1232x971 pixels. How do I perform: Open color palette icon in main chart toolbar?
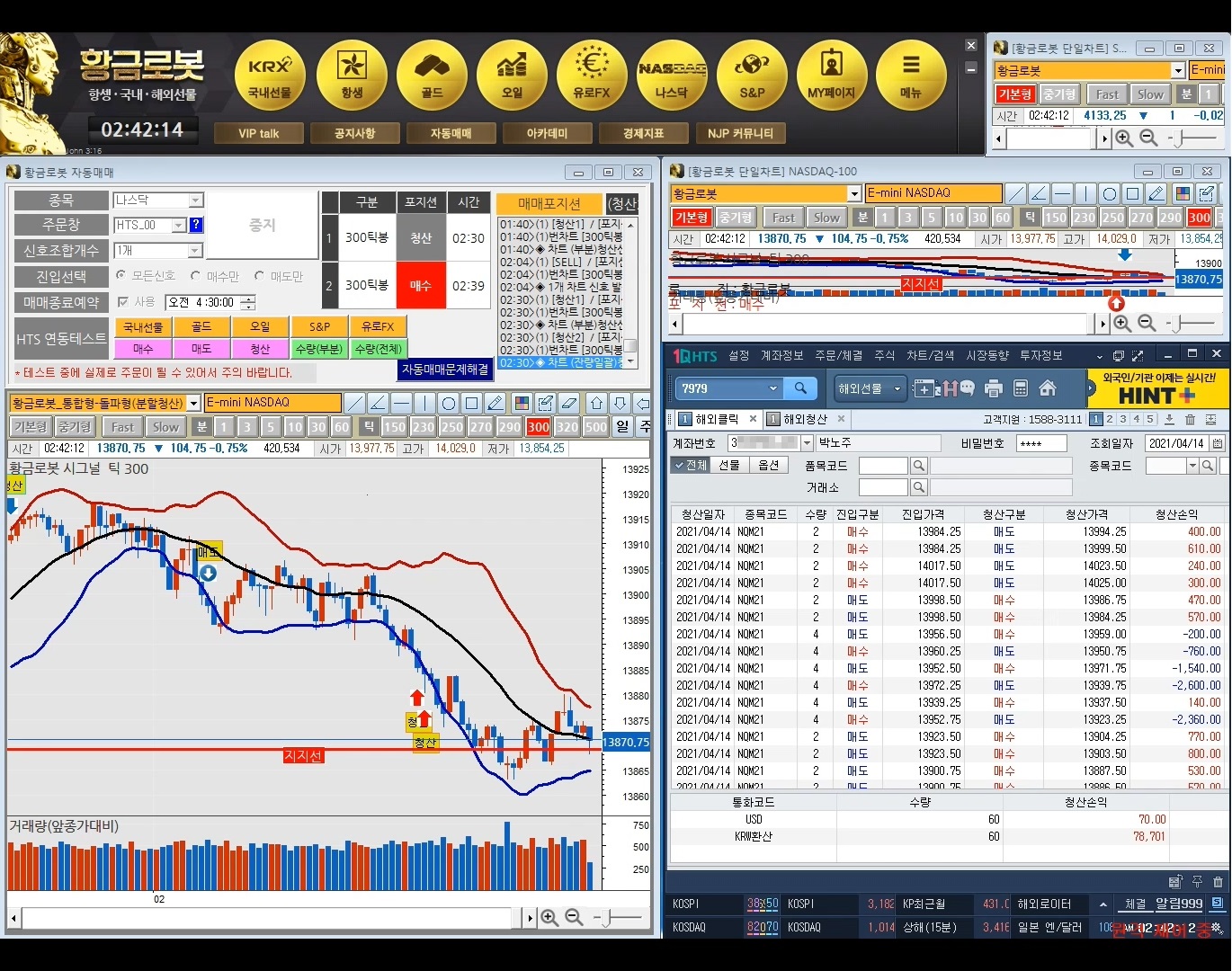(x=522, y=403)
